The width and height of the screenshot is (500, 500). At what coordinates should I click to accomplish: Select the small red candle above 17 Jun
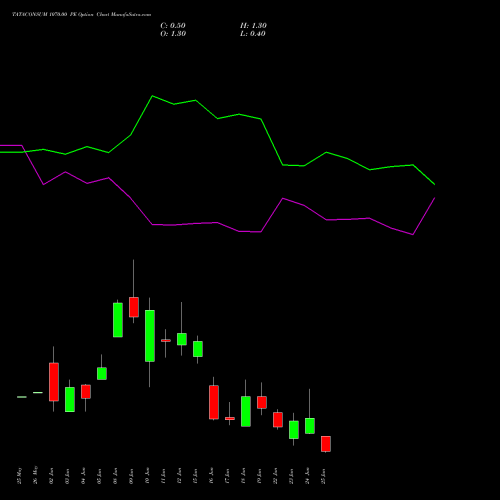coord(230,418)
